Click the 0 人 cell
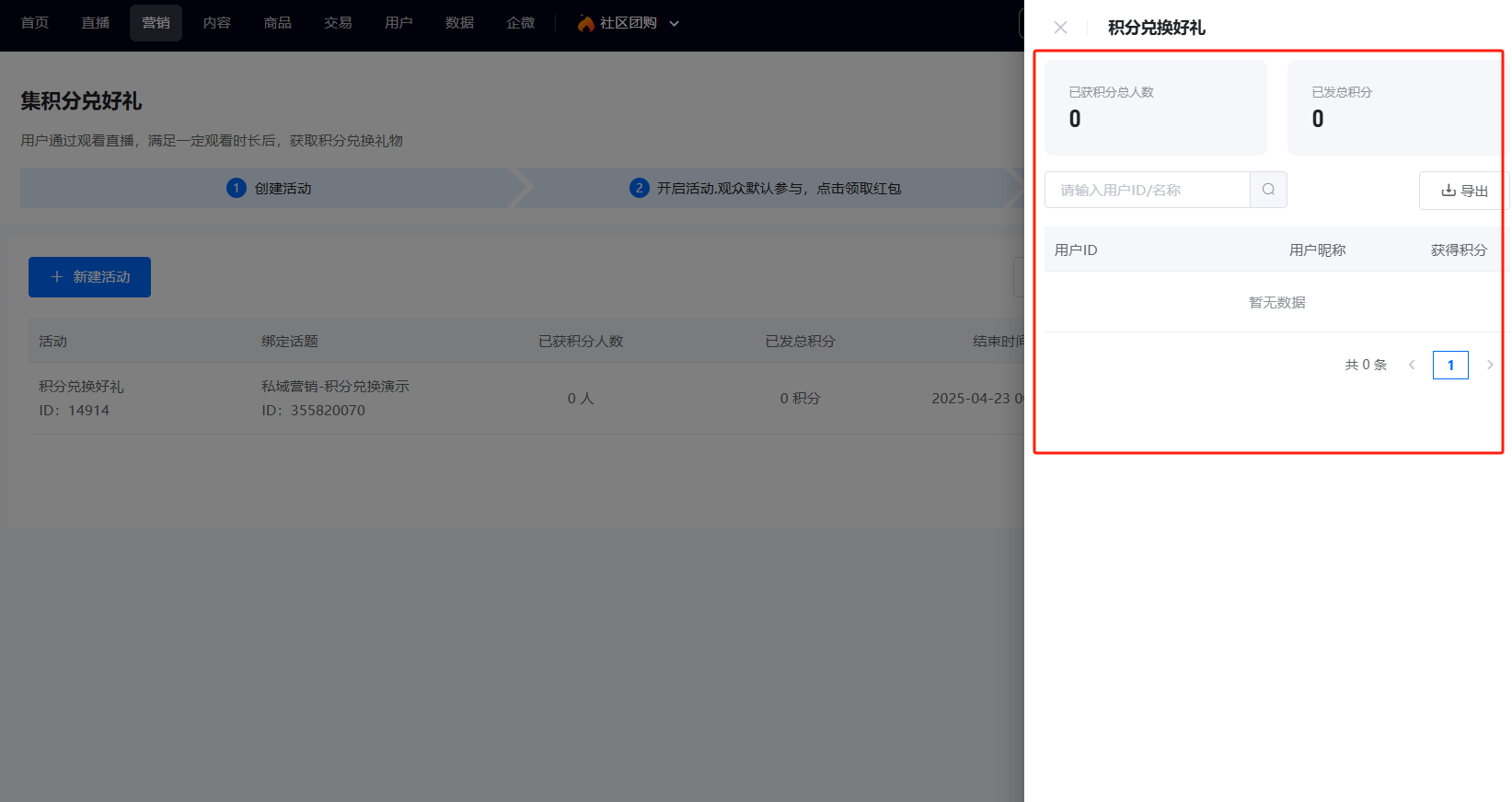This screenshot has height=802, width=1512. (581, 399)
